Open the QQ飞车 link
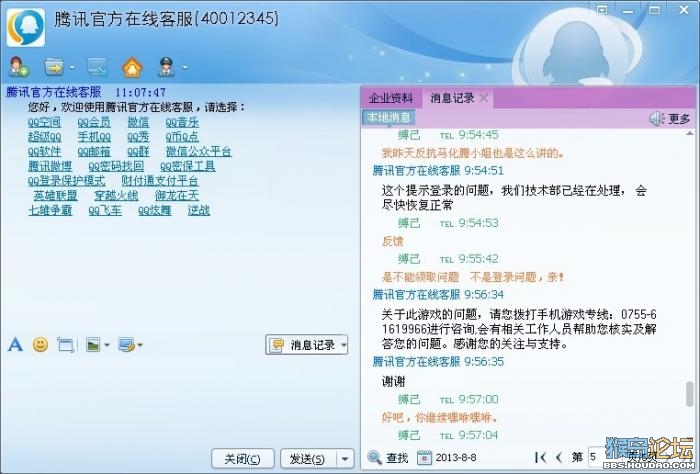 point(105,210)
